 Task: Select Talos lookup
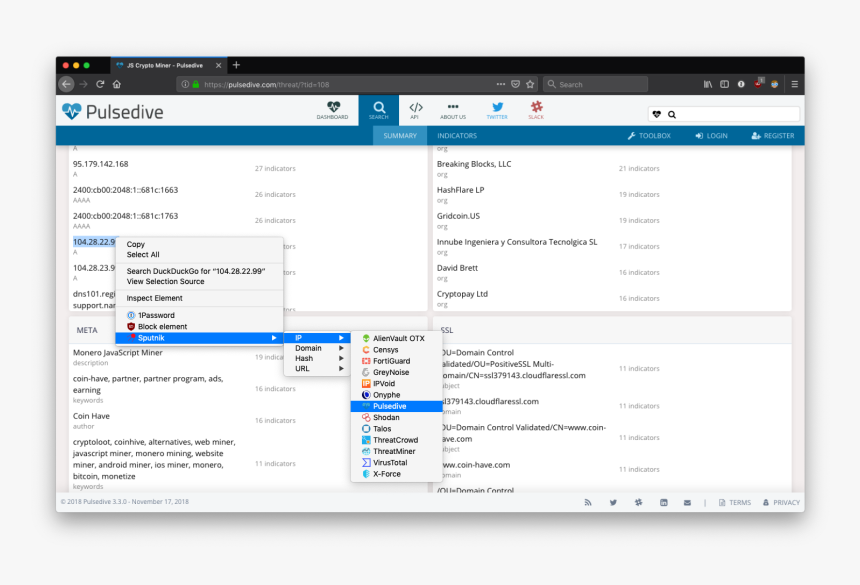click(397, 429)
